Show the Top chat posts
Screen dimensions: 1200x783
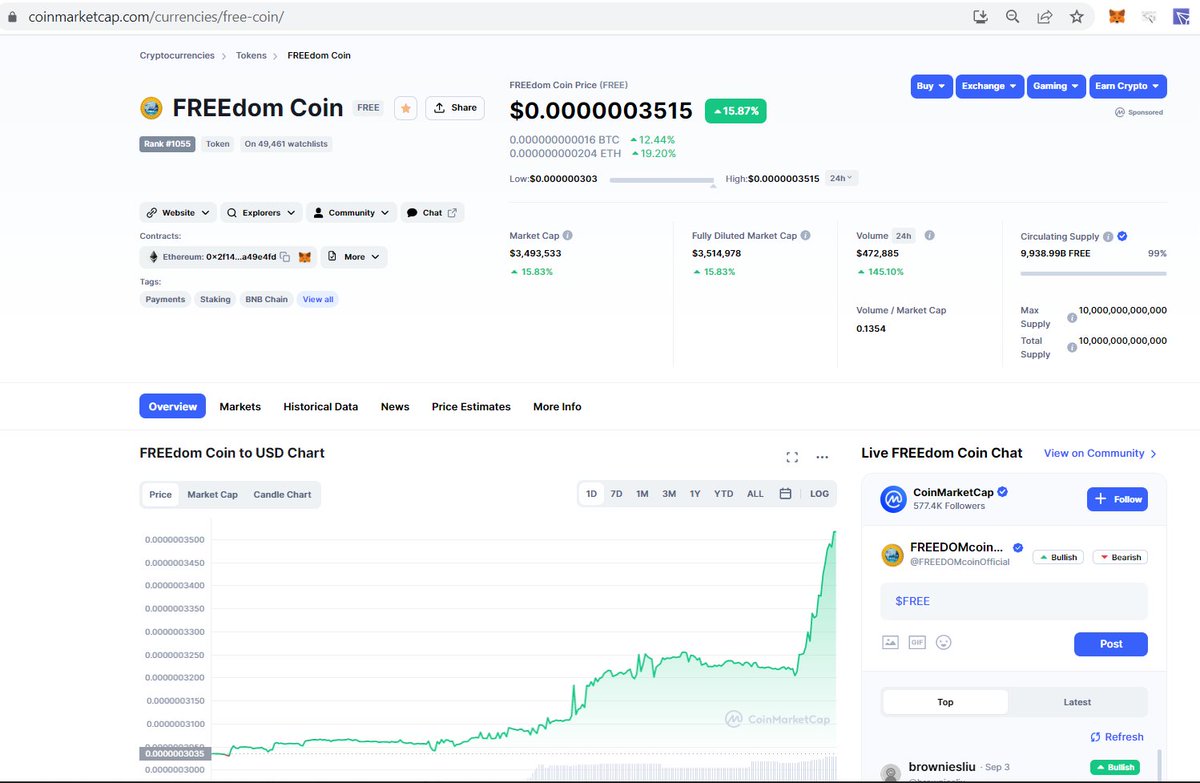[945, 702]
